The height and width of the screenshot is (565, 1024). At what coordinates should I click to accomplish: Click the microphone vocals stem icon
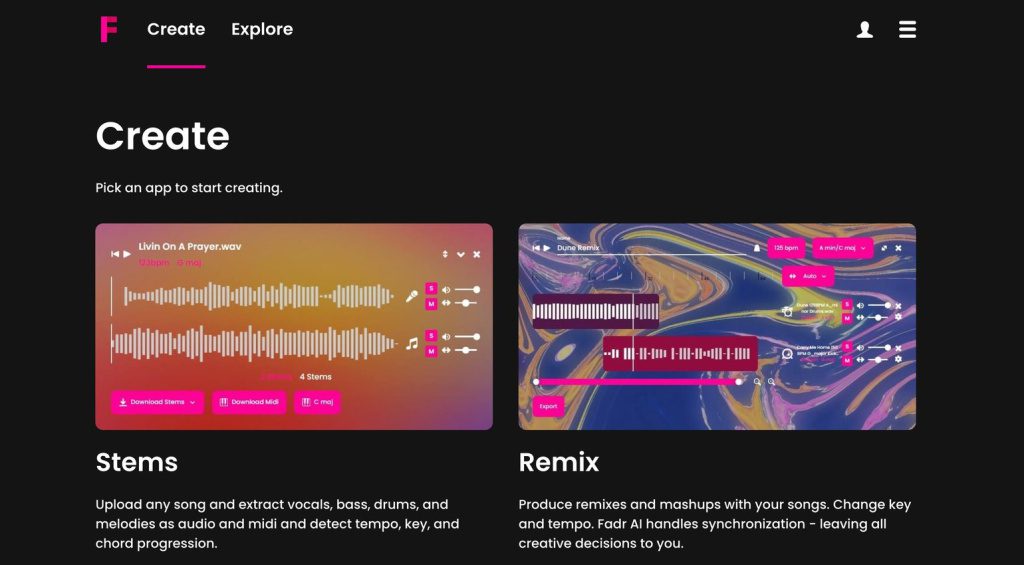(411, 296)
